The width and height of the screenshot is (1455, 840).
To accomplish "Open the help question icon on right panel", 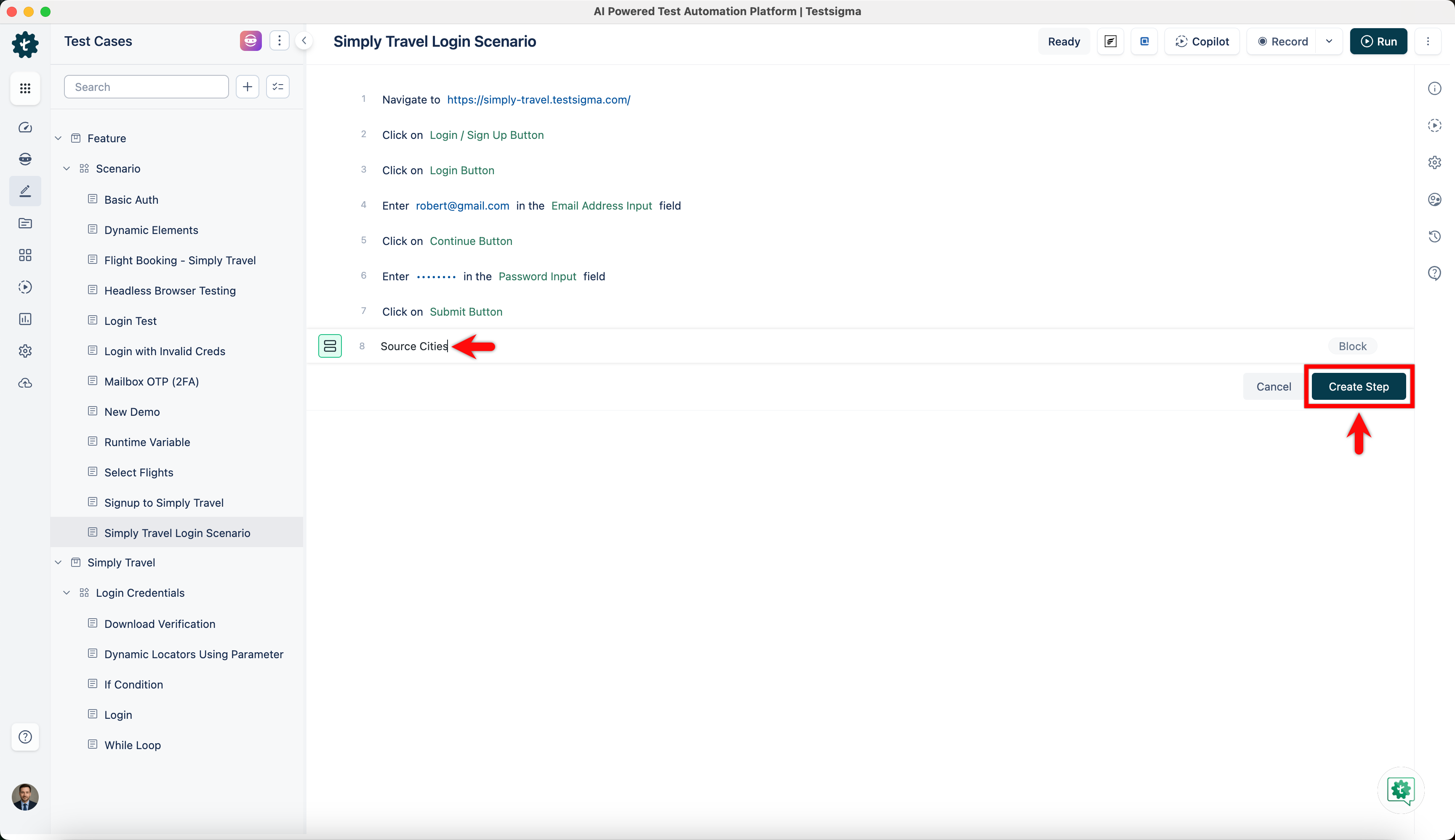I will 1435,273.
